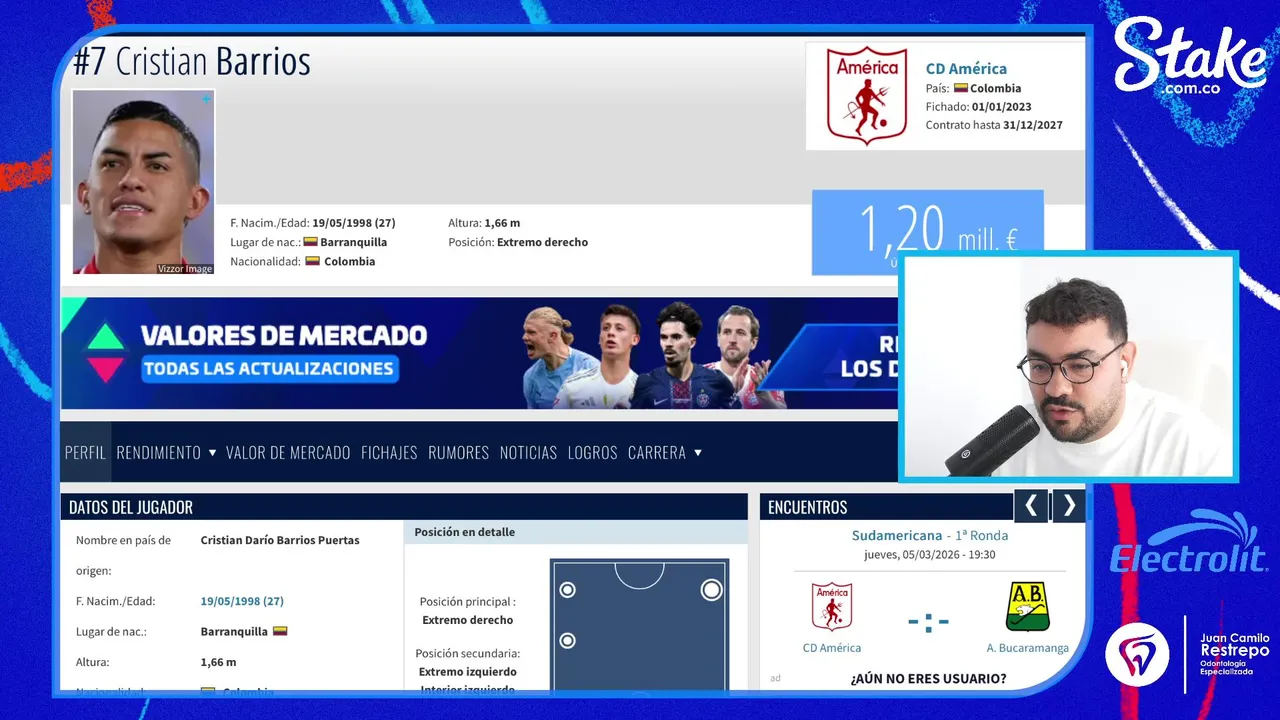Open the Rumores tab
Viewport: 1280px width, 720px height.
tap(458, 453)
